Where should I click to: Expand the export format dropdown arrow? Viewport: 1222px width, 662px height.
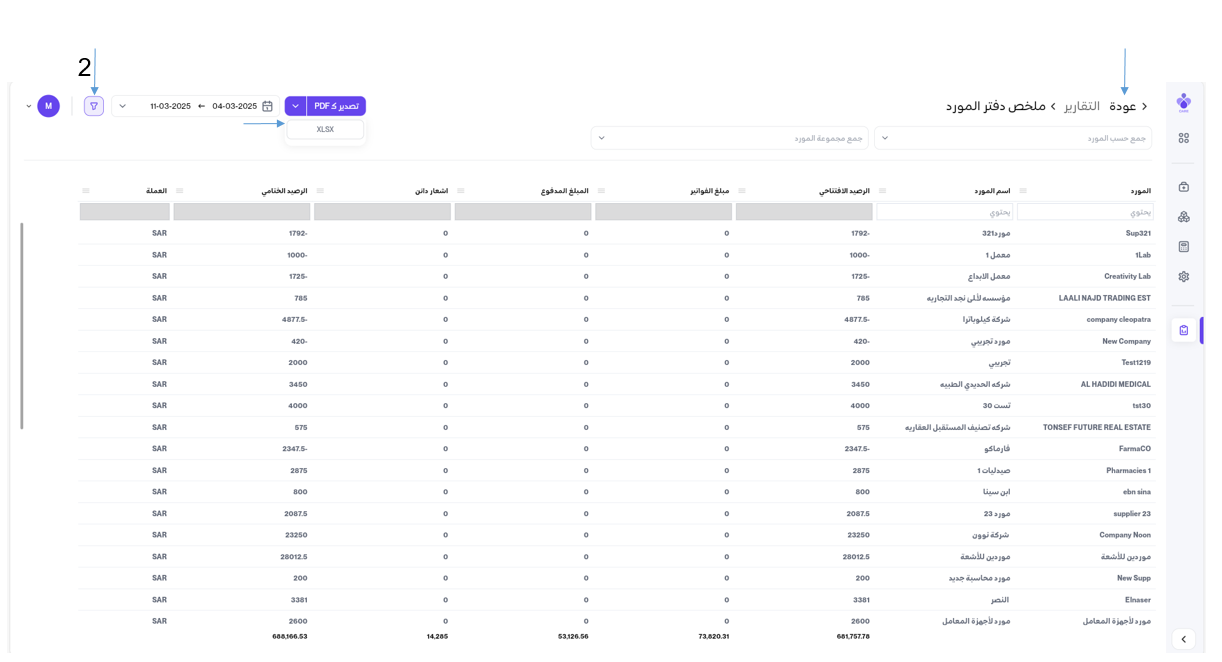coord(295,106)
